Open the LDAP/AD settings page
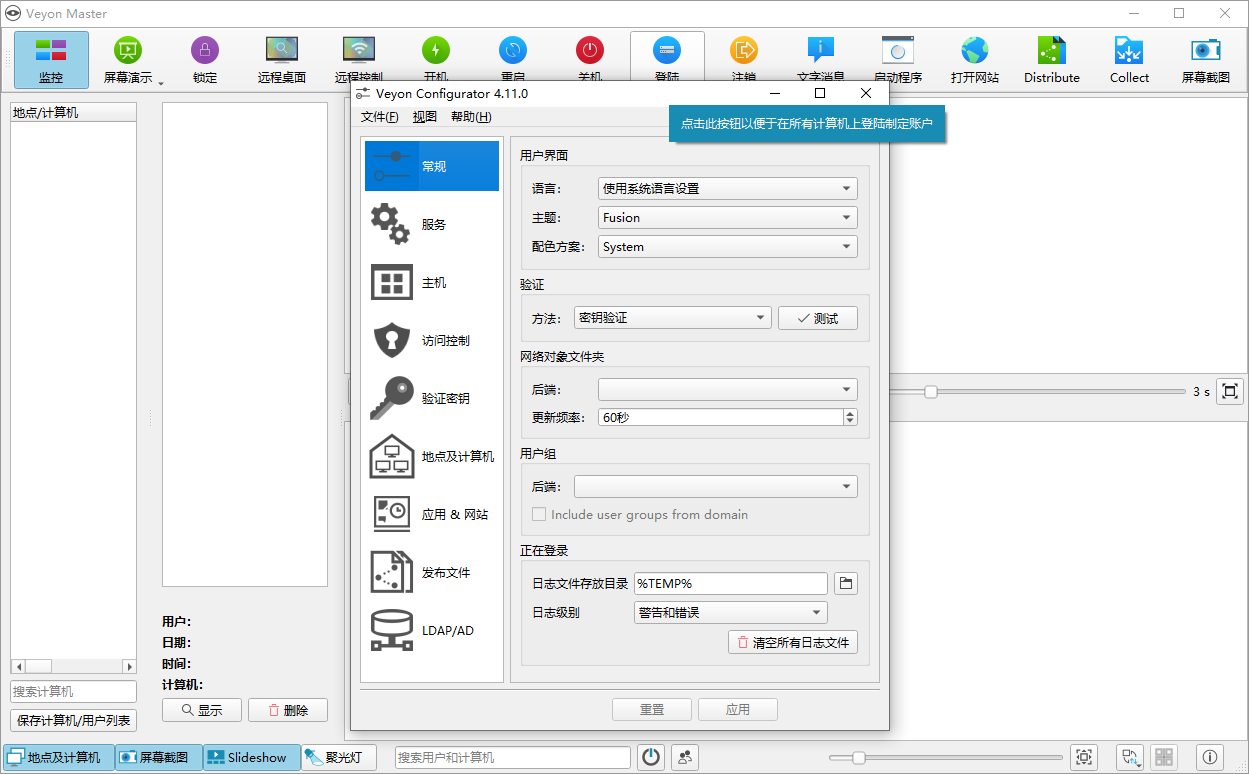 pos(432,630)
